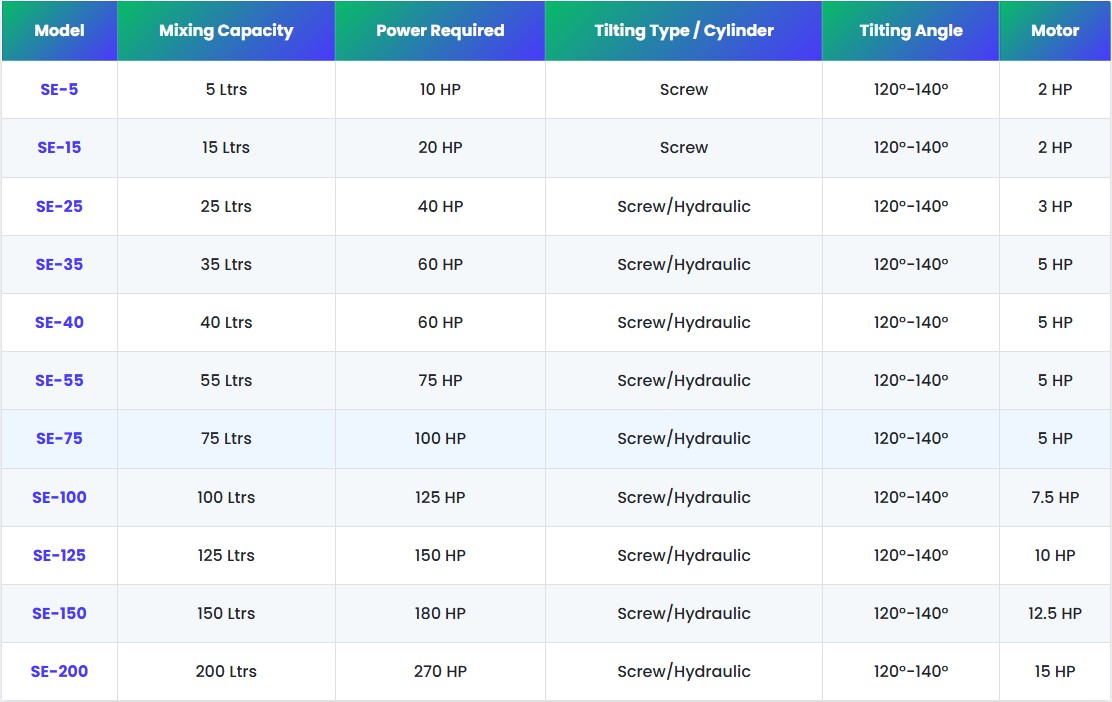
Task: Click the 2 HP motor cell in SE-5 row
Action: (x=1055, y=89)
